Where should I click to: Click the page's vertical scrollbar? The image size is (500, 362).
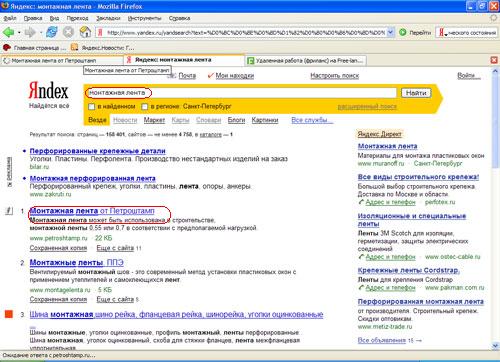pos(495,208)
